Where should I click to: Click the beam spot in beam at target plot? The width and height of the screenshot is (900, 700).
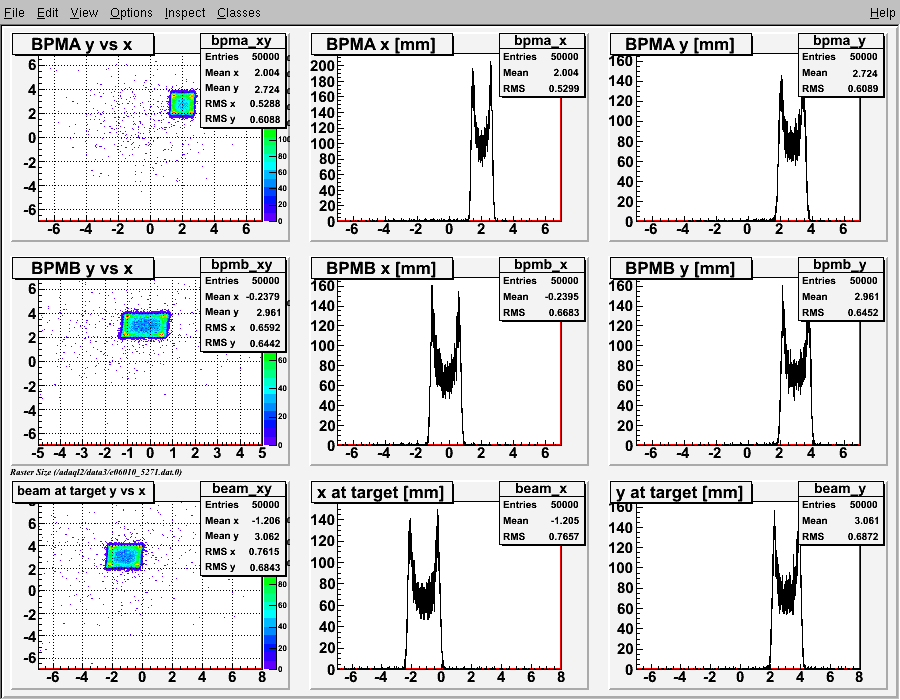(x=125, y=556)
